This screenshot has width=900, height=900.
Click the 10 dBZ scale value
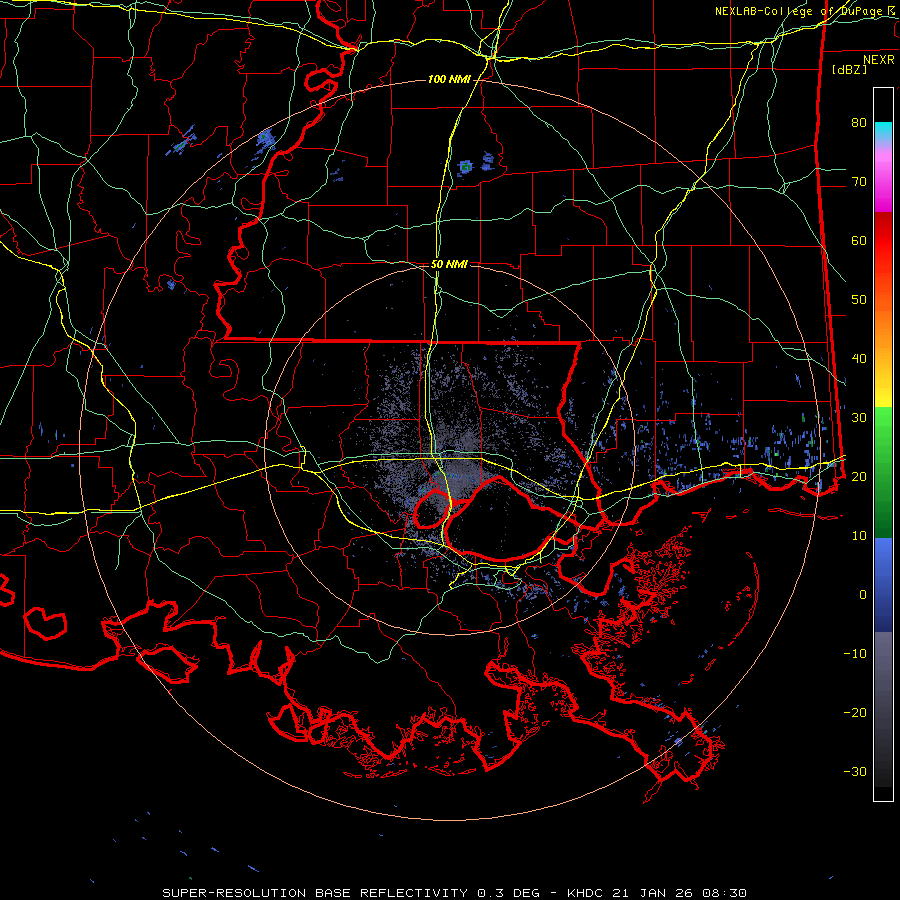[859, 536]
